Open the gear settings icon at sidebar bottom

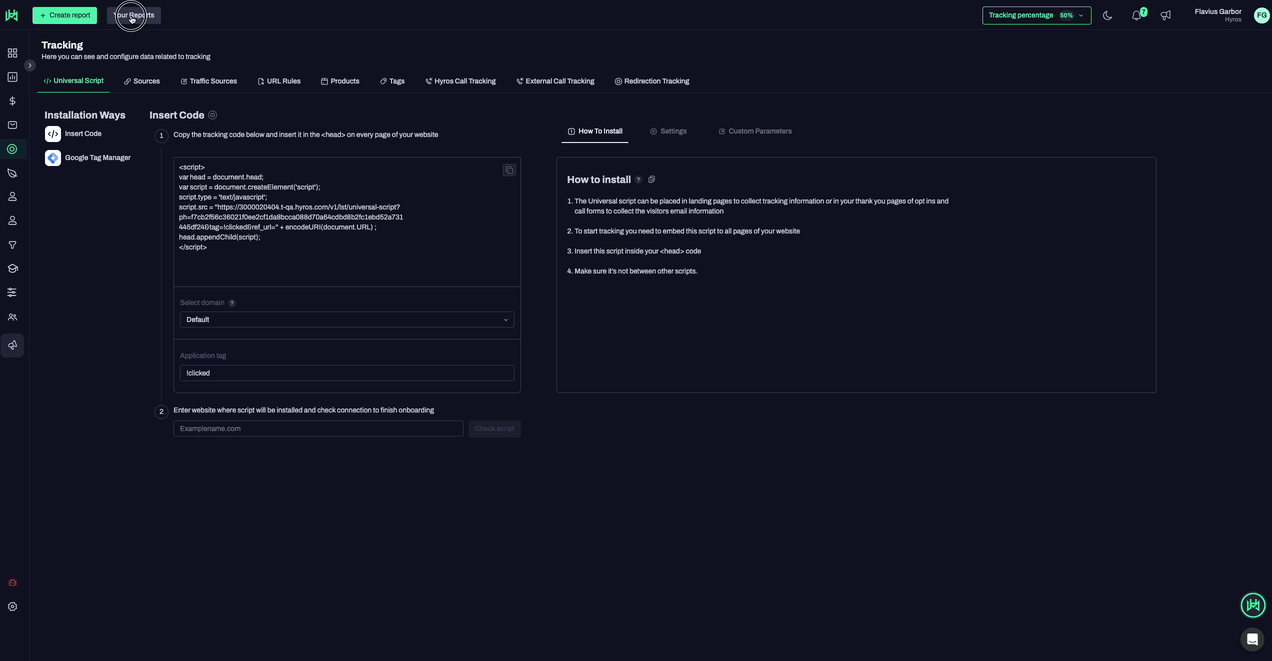coord(12,607)
